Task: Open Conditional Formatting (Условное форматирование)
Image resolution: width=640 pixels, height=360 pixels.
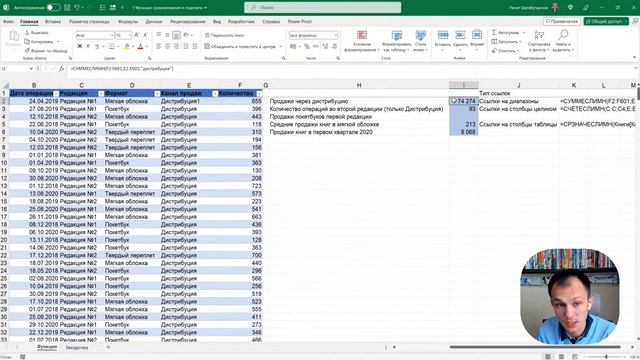Action: tap(362, 41)
